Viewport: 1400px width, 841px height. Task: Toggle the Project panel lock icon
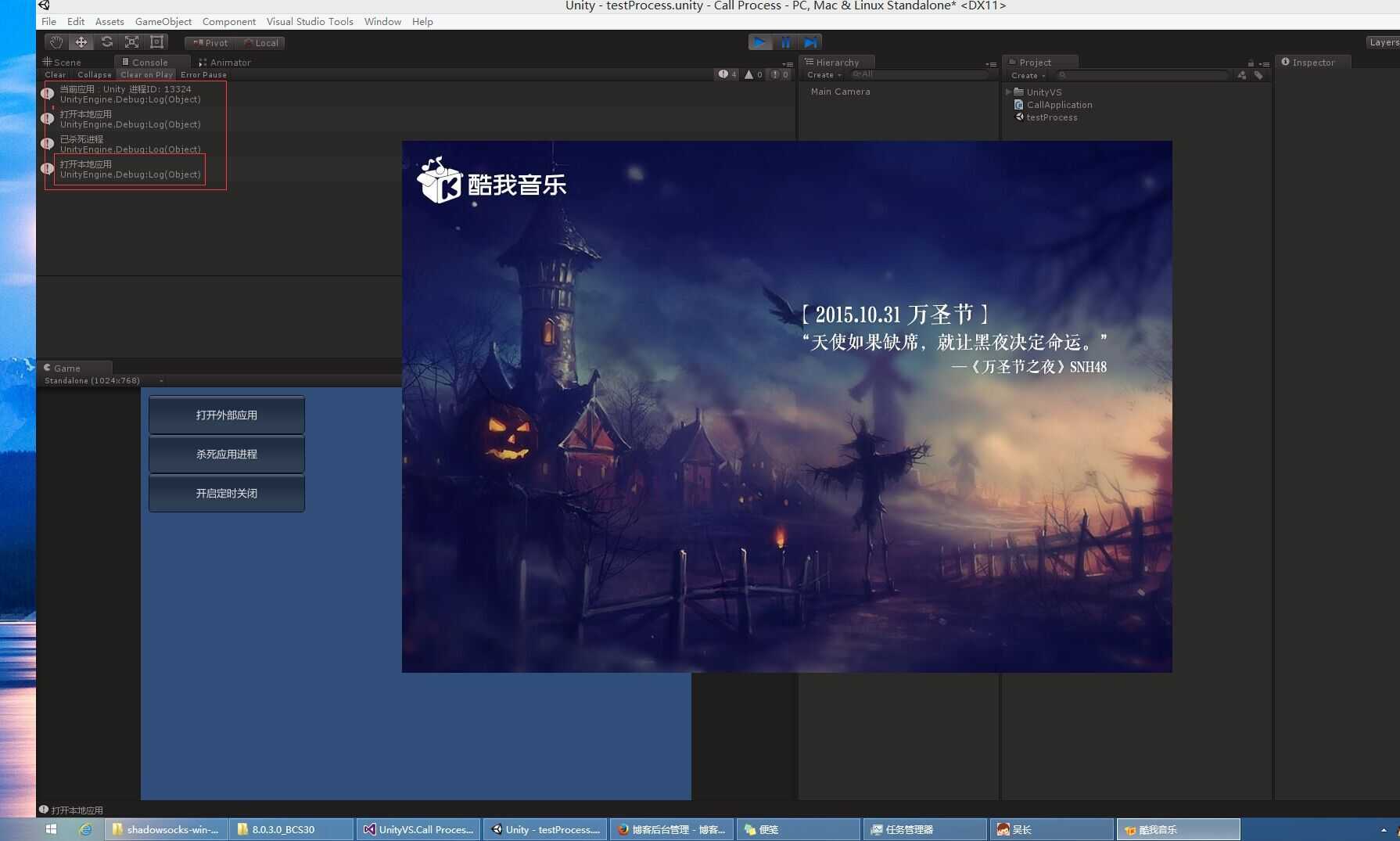[1251, 63]
